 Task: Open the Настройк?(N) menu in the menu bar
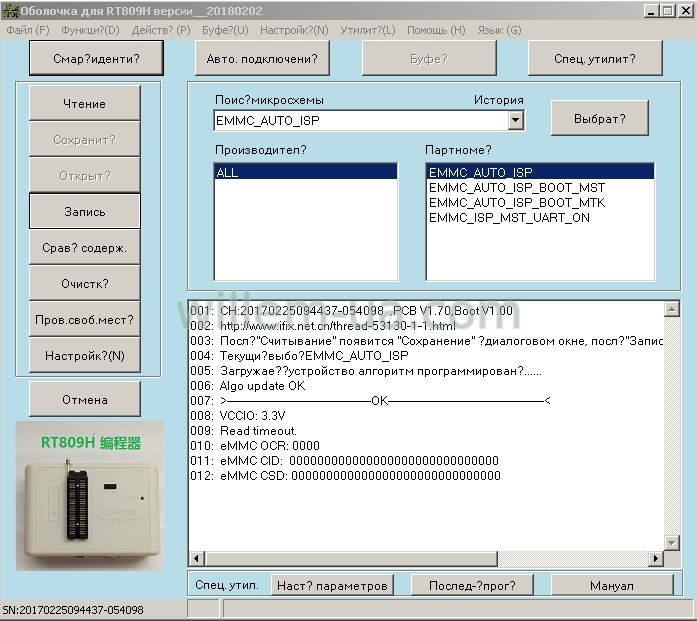[294, 30]
